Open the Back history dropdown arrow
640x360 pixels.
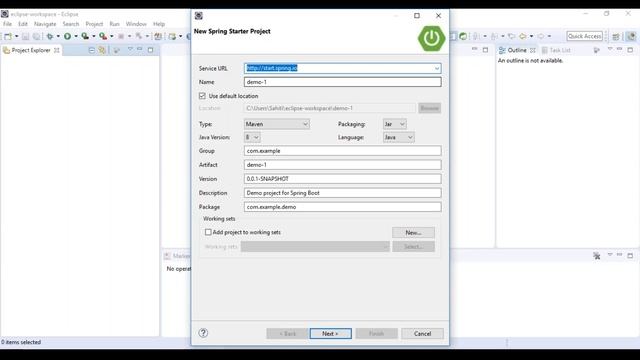coord(531,36)
